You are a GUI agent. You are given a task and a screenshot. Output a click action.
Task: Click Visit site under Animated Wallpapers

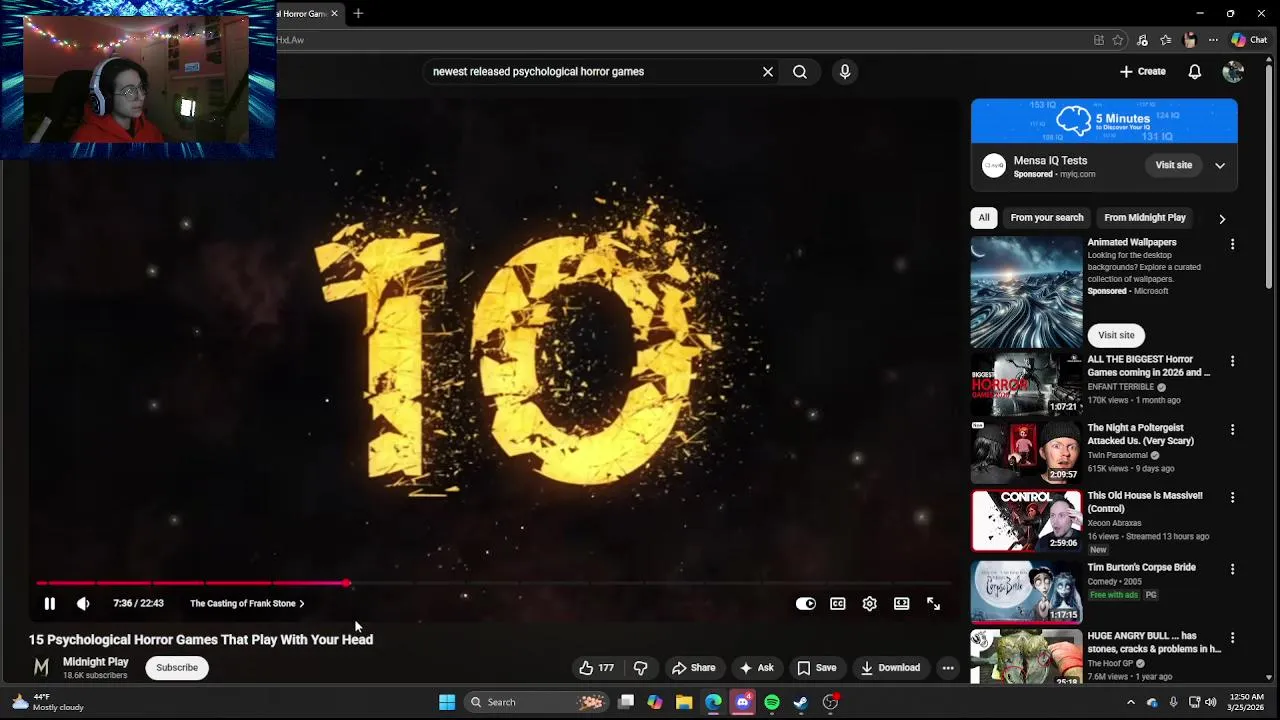[1116, 335]
